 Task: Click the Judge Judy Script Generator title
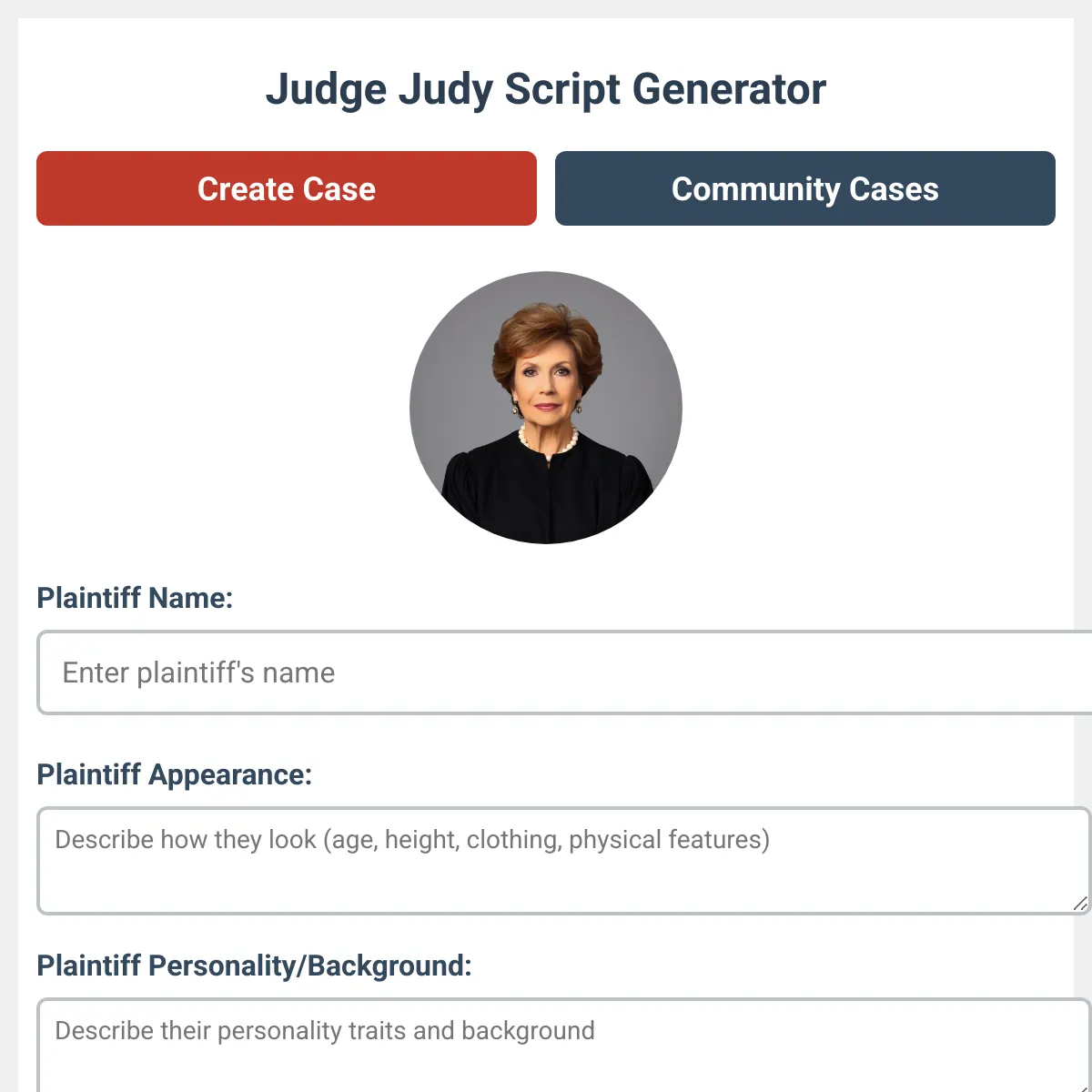(x=546, y=88)
